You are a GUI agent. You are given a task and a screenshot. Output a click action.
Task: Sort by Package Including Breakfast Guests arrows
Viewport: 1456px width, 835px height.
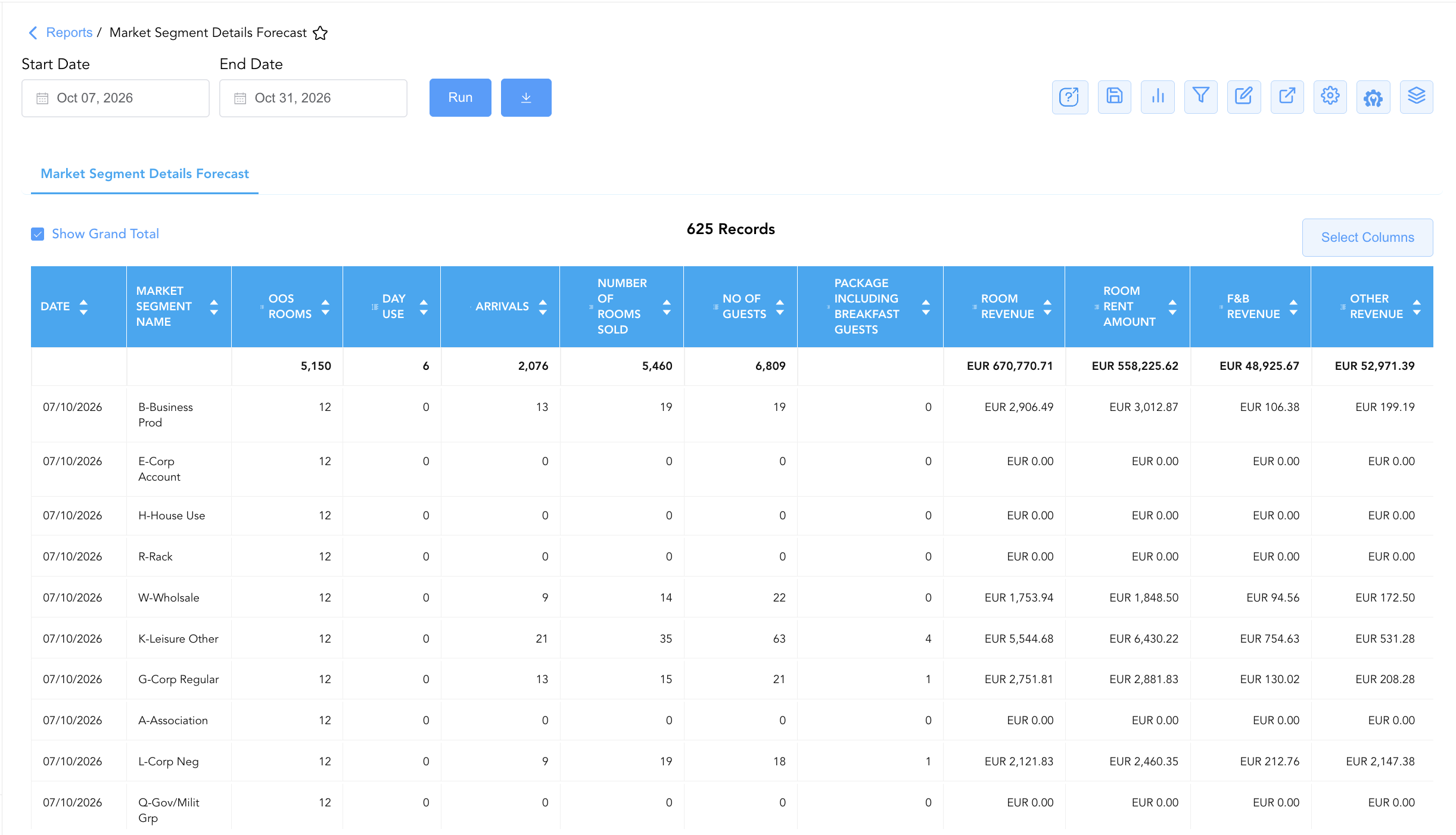coord(926,307)
